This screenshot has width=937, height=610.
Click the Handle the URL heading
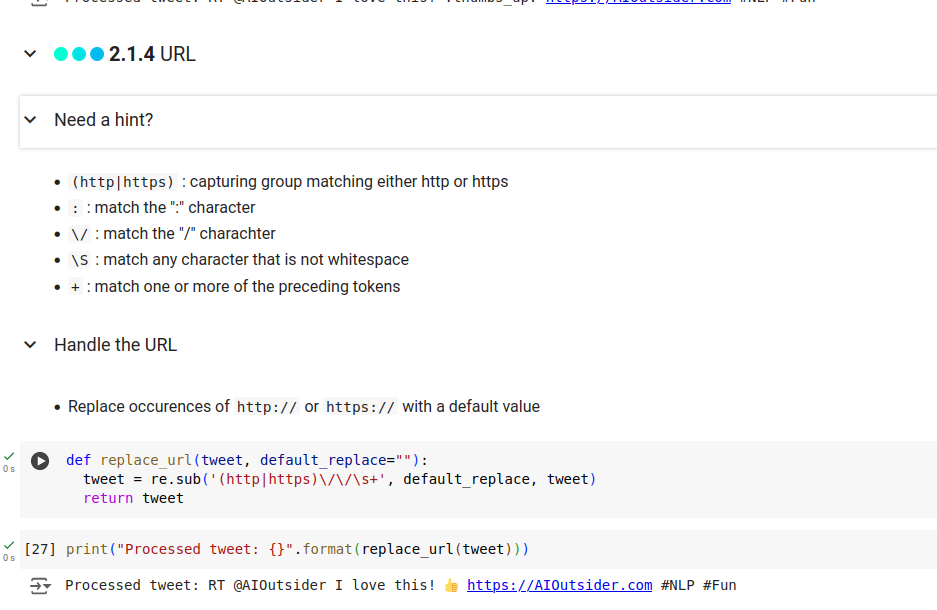pyautogui.click(x=115, y=345)
